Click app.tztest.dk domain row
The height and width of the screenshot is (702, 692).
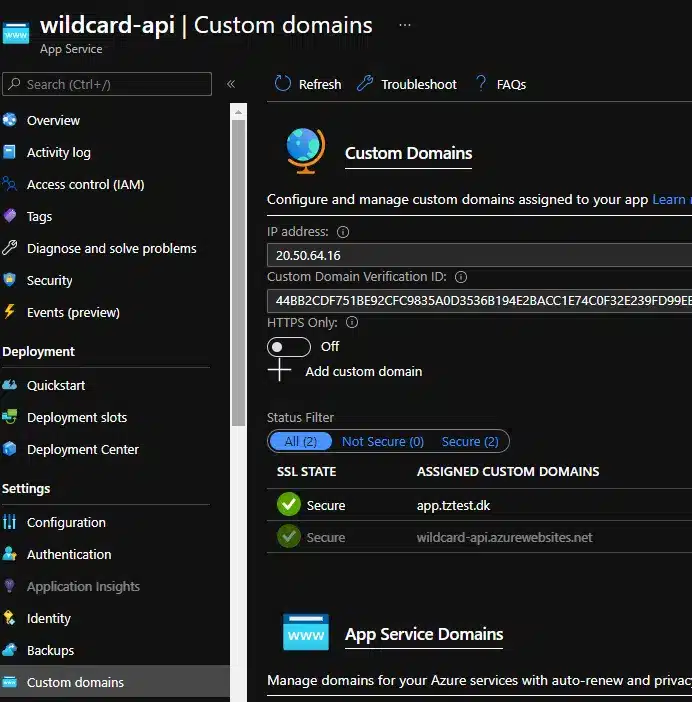tap(479, 505)
